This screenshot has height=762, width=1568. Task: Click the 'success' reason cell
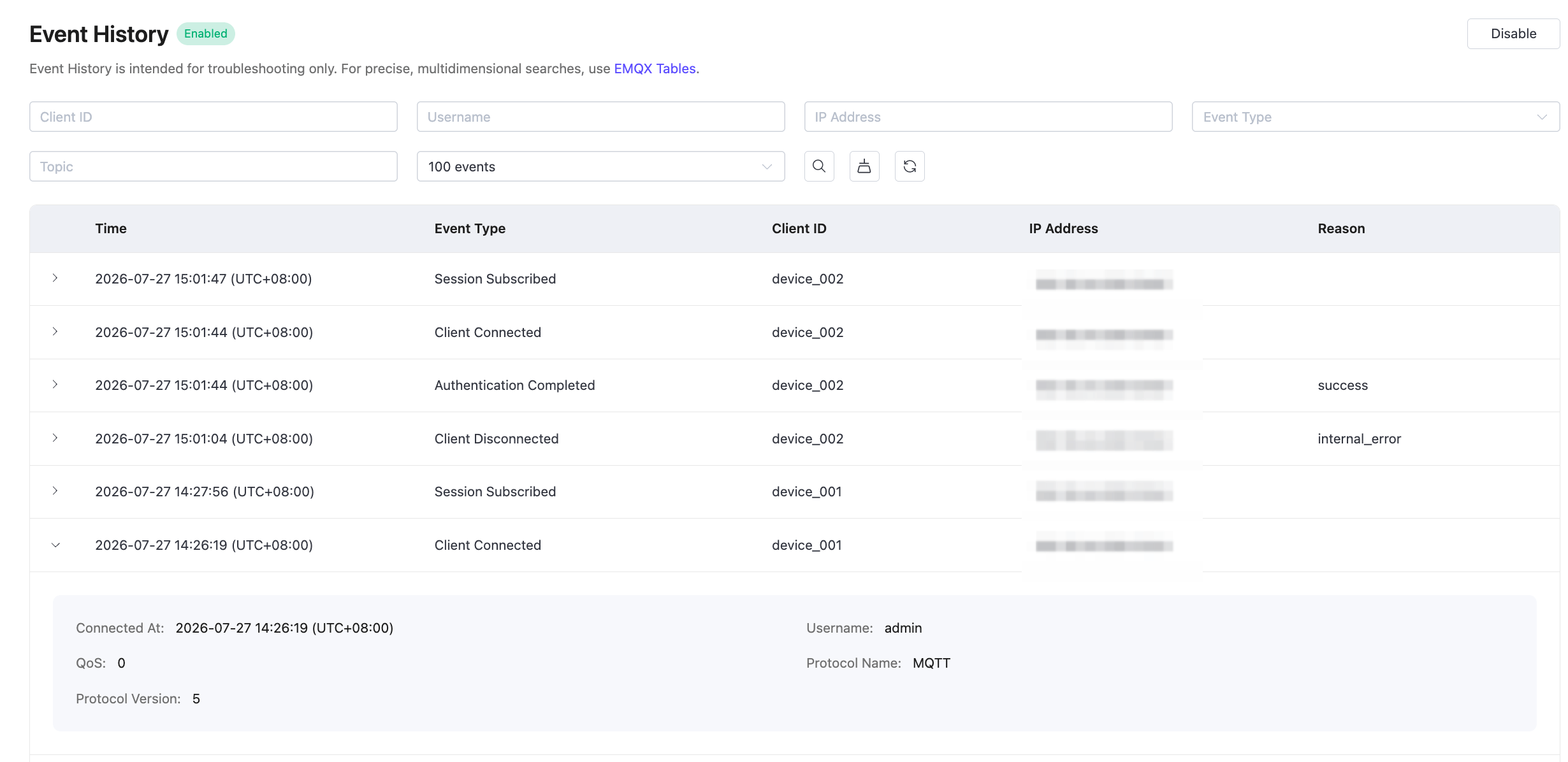tap(1342, 385)
